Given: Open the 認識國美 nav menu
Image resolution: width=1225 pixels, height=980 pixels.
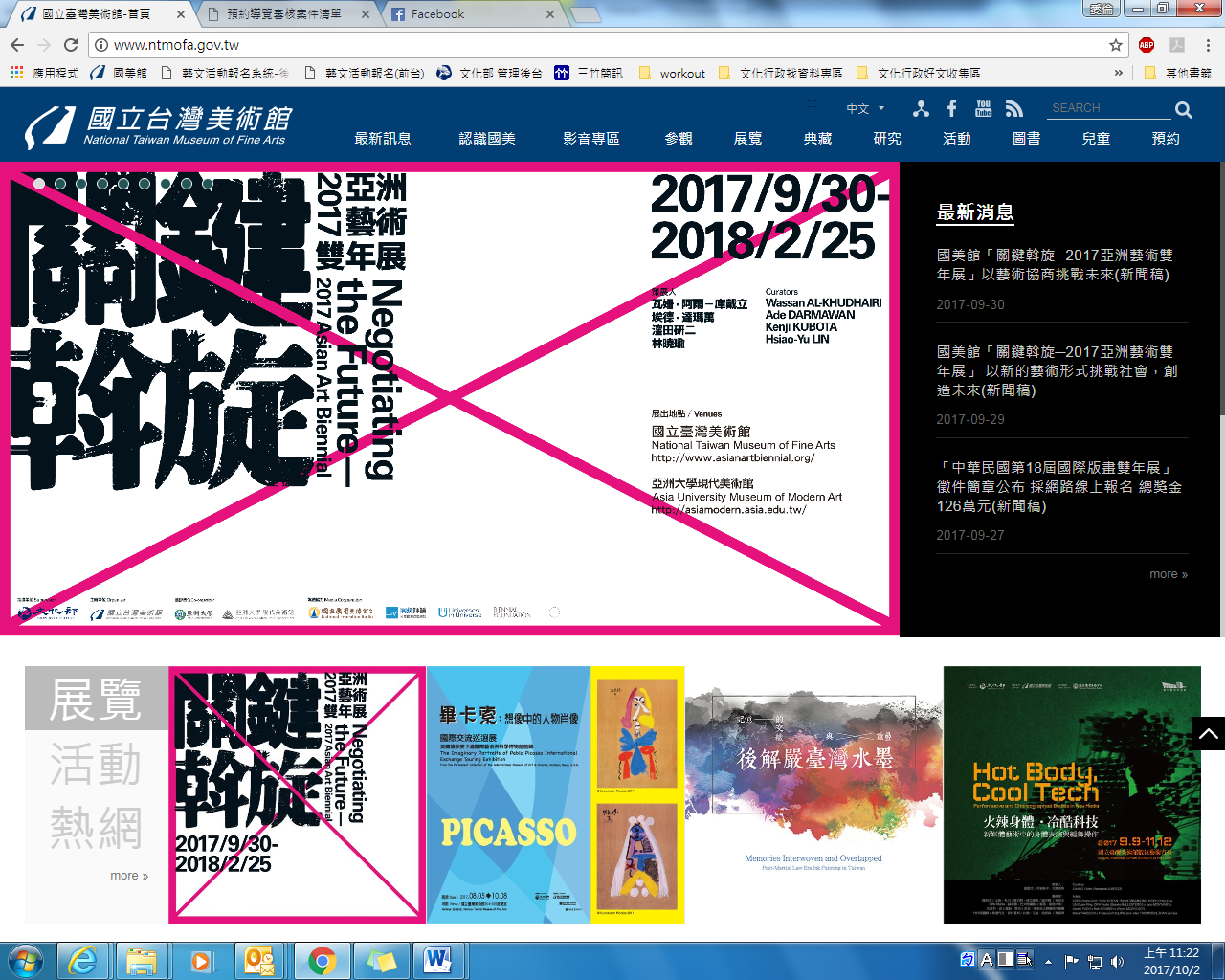Looking at the screenshot, I should (487, 139).
